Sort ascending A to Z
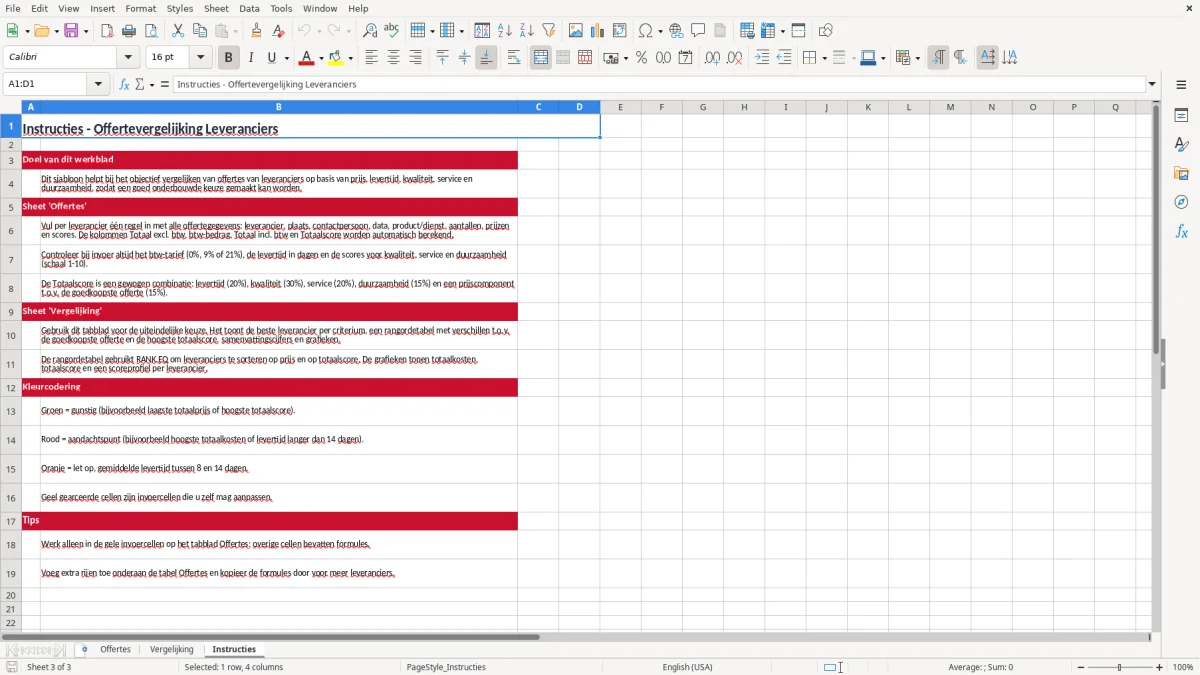The height and width of the screenshot is (675, 1200). coord(505,31)
